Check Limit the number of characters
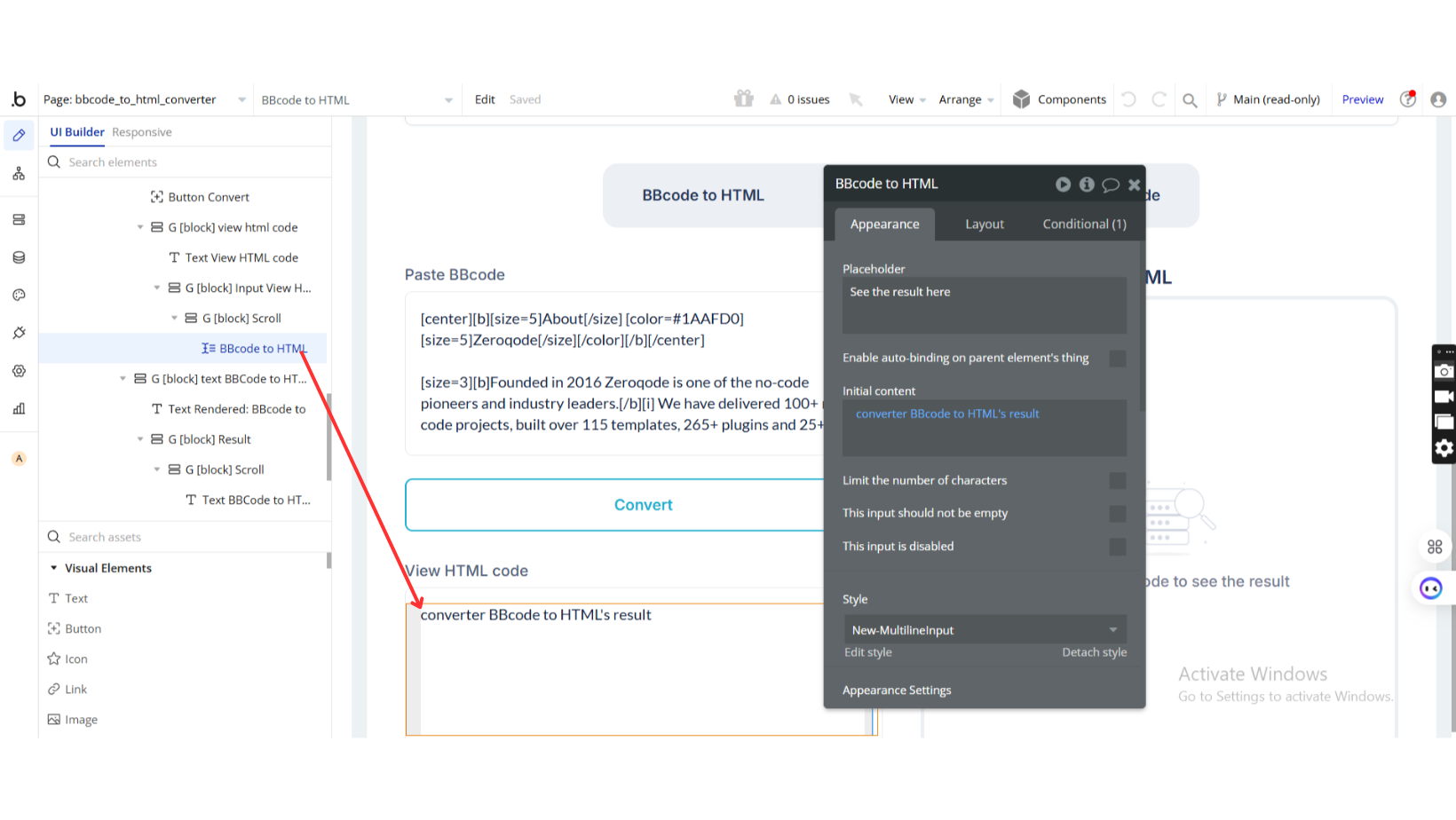 (x=1118, y=480)
